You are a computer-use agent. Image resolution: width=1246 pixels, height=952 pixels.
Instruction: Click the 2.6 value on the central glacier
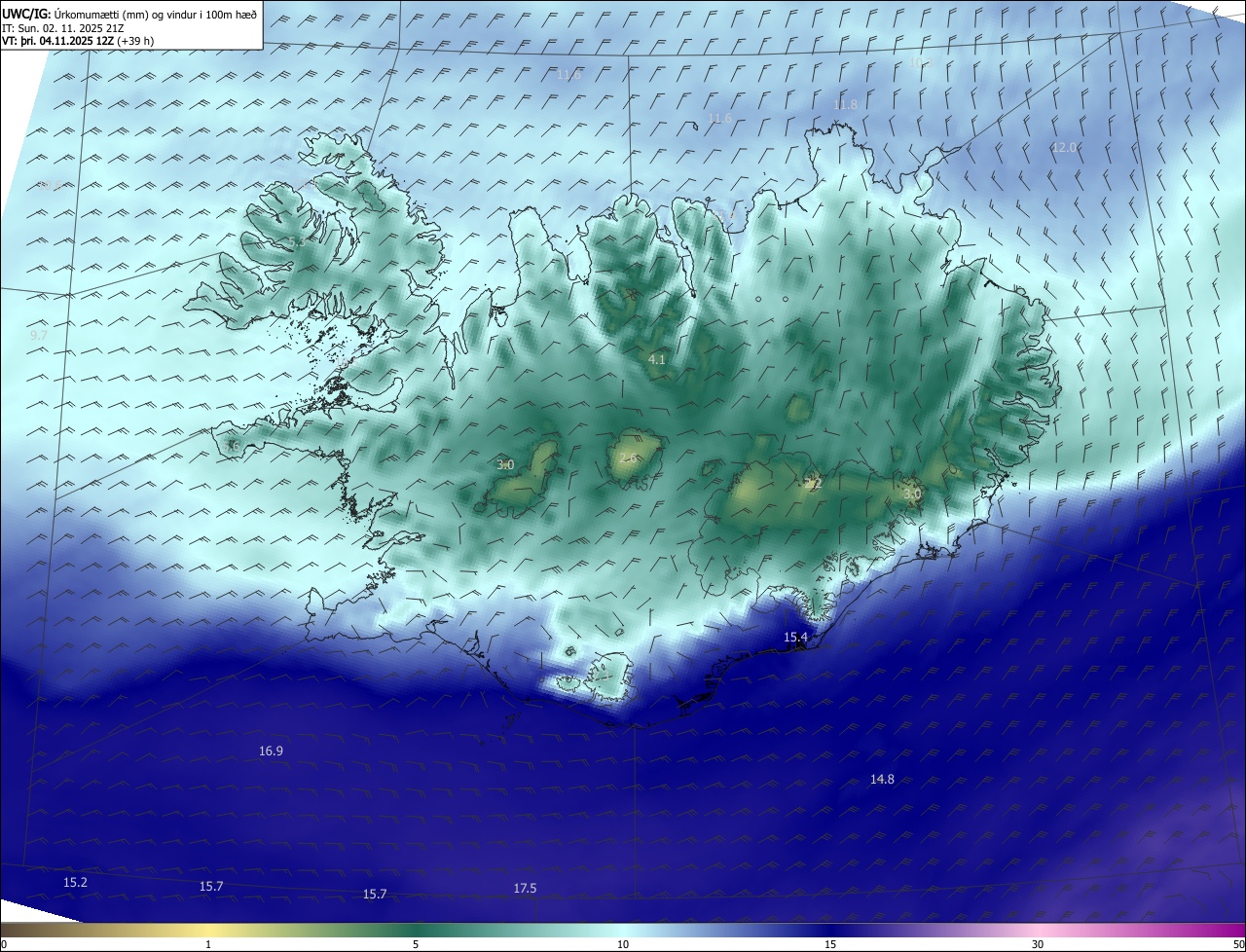click(628, 458)
